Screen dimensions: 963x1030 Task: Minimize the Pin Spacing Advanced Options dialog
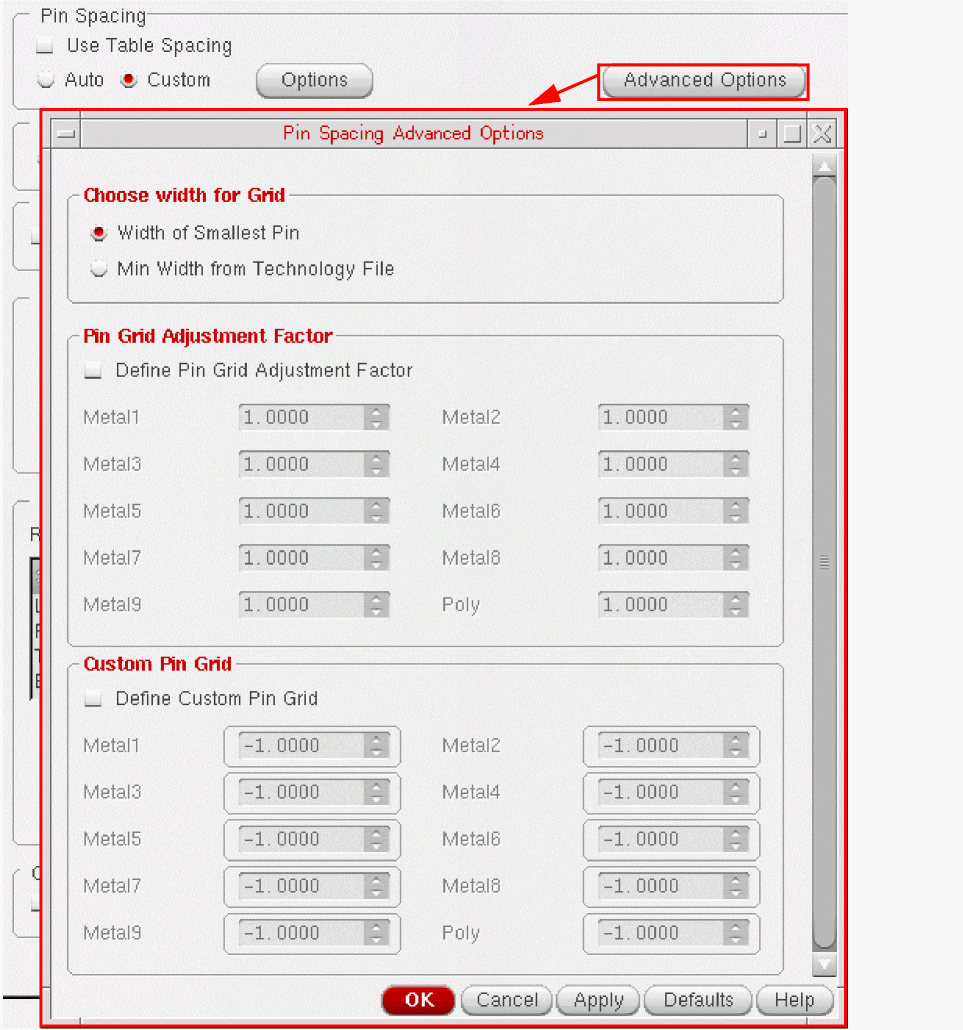[762, 134]
